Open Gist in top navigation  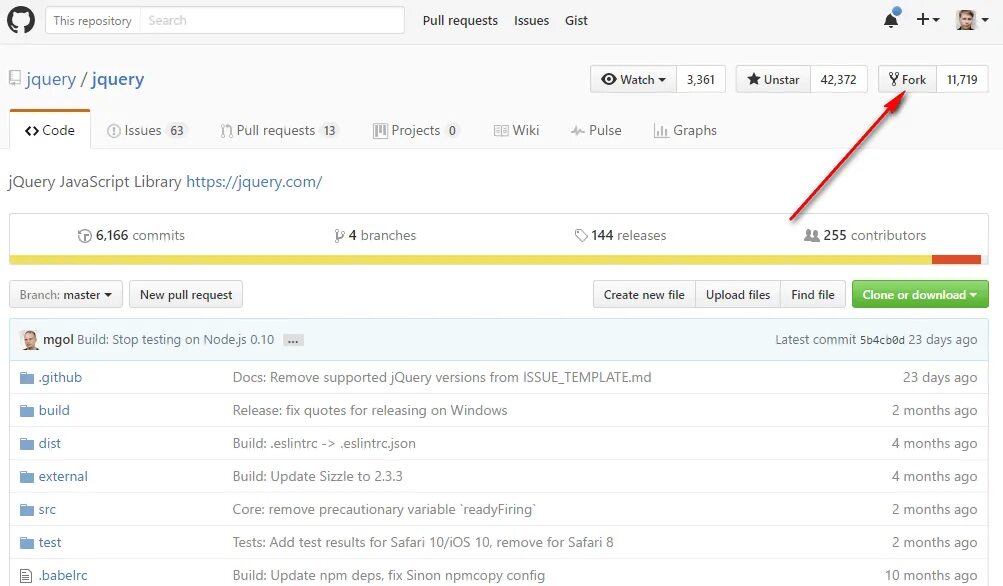pyautogui.click(x=576, y=20)
